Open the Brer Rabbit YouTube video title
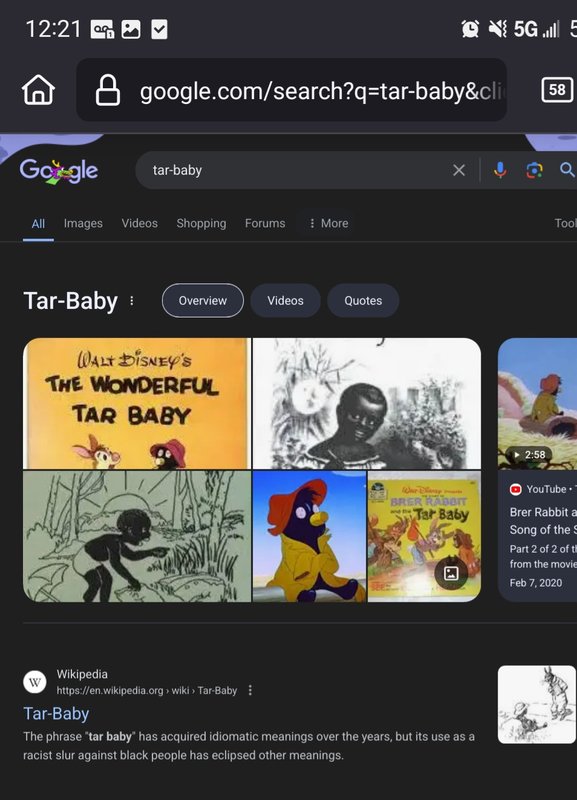The height and width of the screenshot is (800, 577). click(x=543, y=521)
